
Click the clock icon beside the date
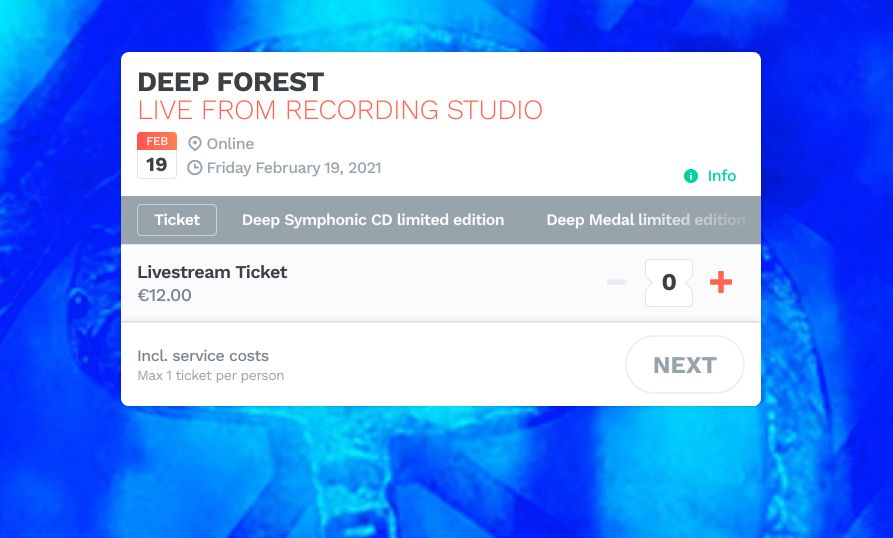[195, 168]
